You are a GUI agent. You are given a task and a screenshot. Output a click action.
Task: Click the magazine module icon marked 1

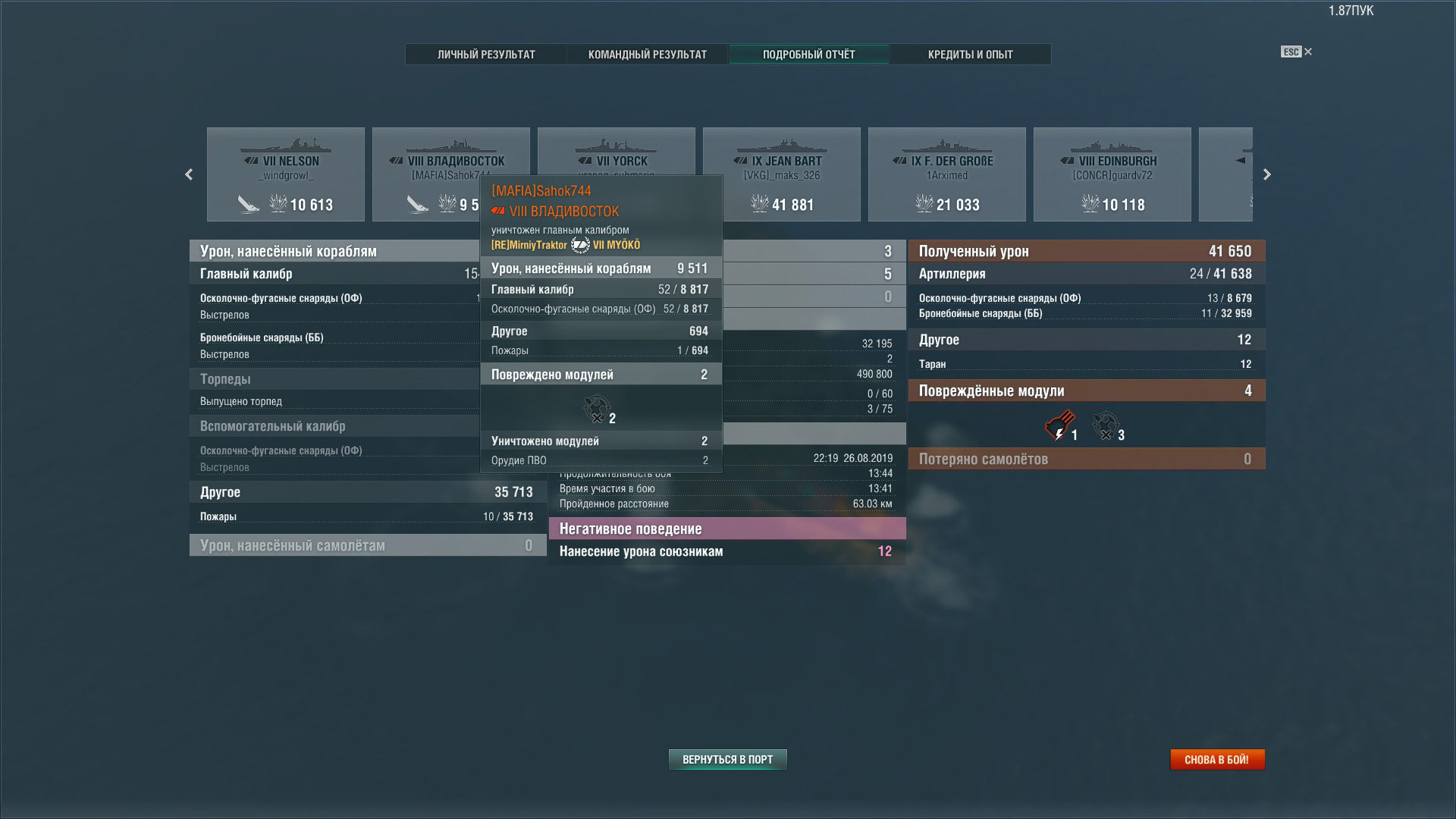[1059, 426]
